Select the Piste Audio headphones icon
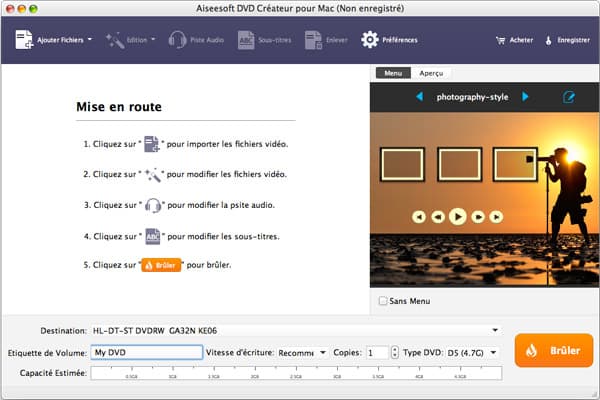The width and height of the screenshot is (600, 400). coord(178,40)
